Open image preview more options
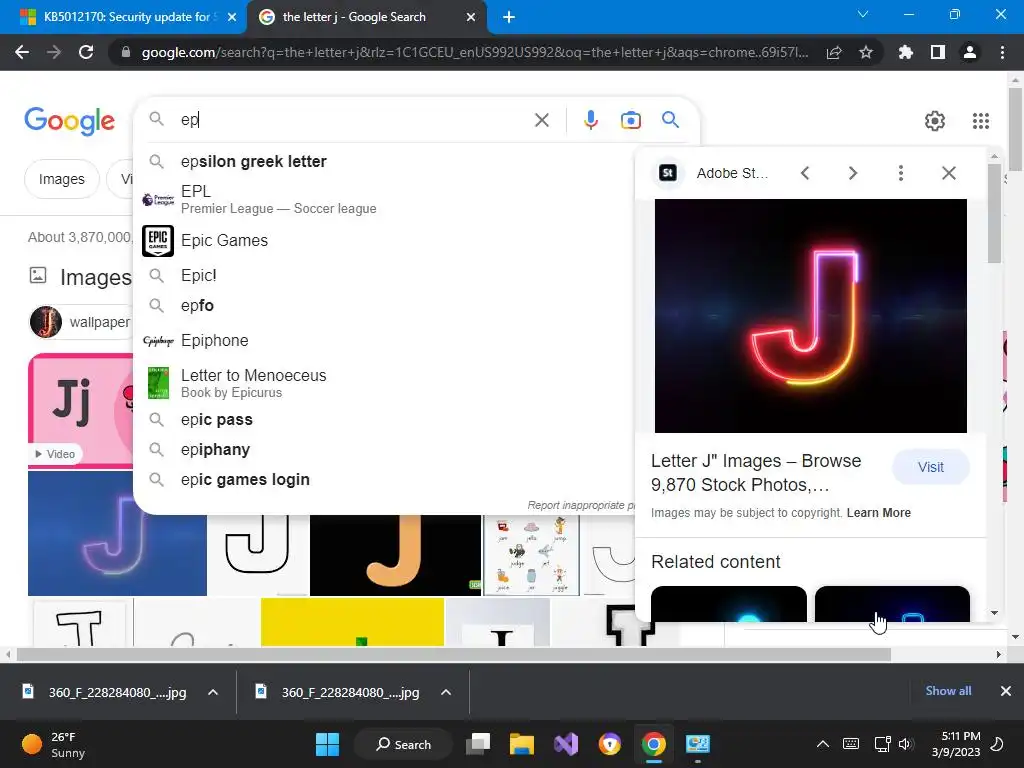The height and width of the screenshot is (768, 1024). point(901,173)
